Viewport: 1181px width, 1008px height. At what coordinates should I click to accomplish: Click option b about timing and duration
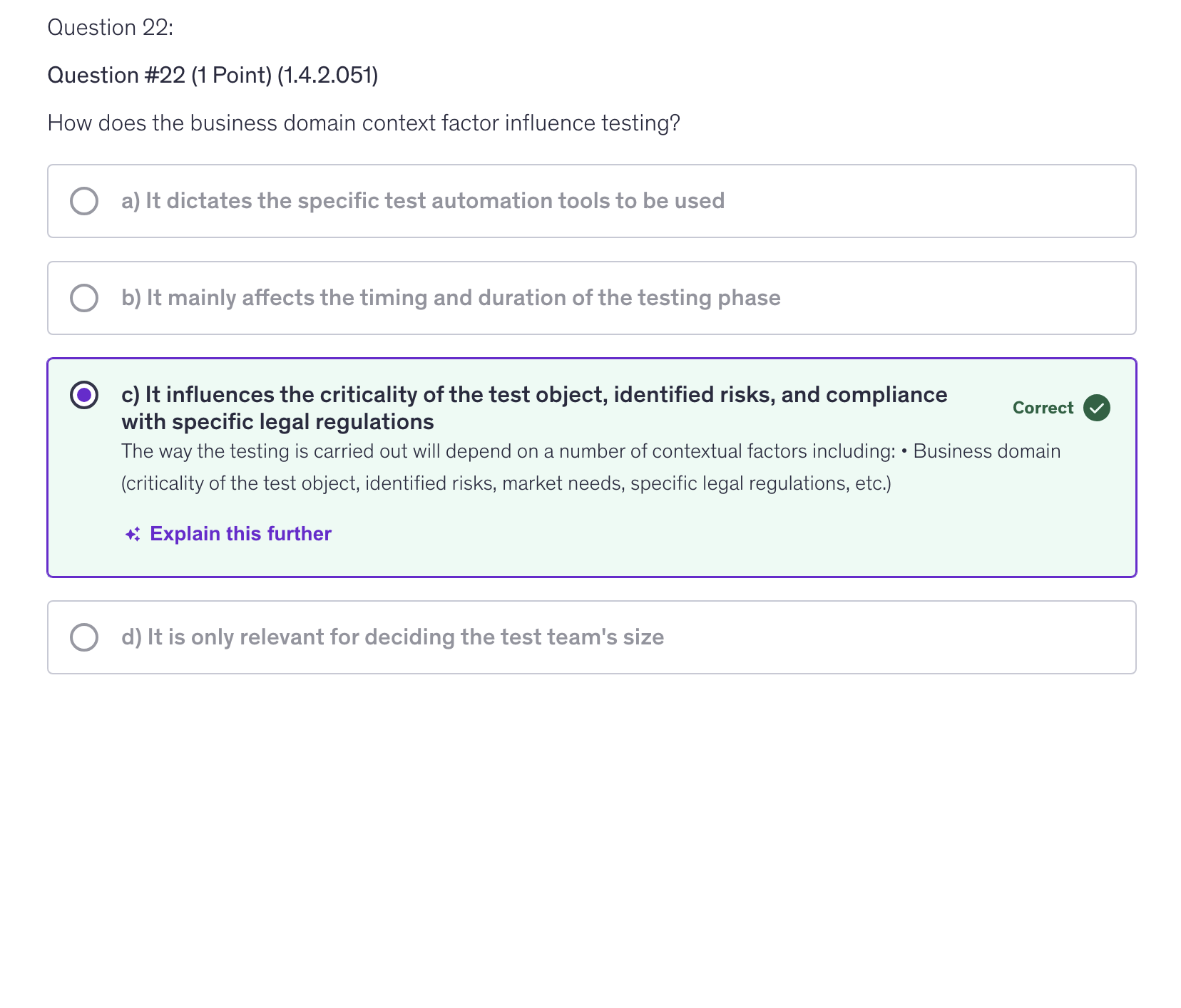450,297
